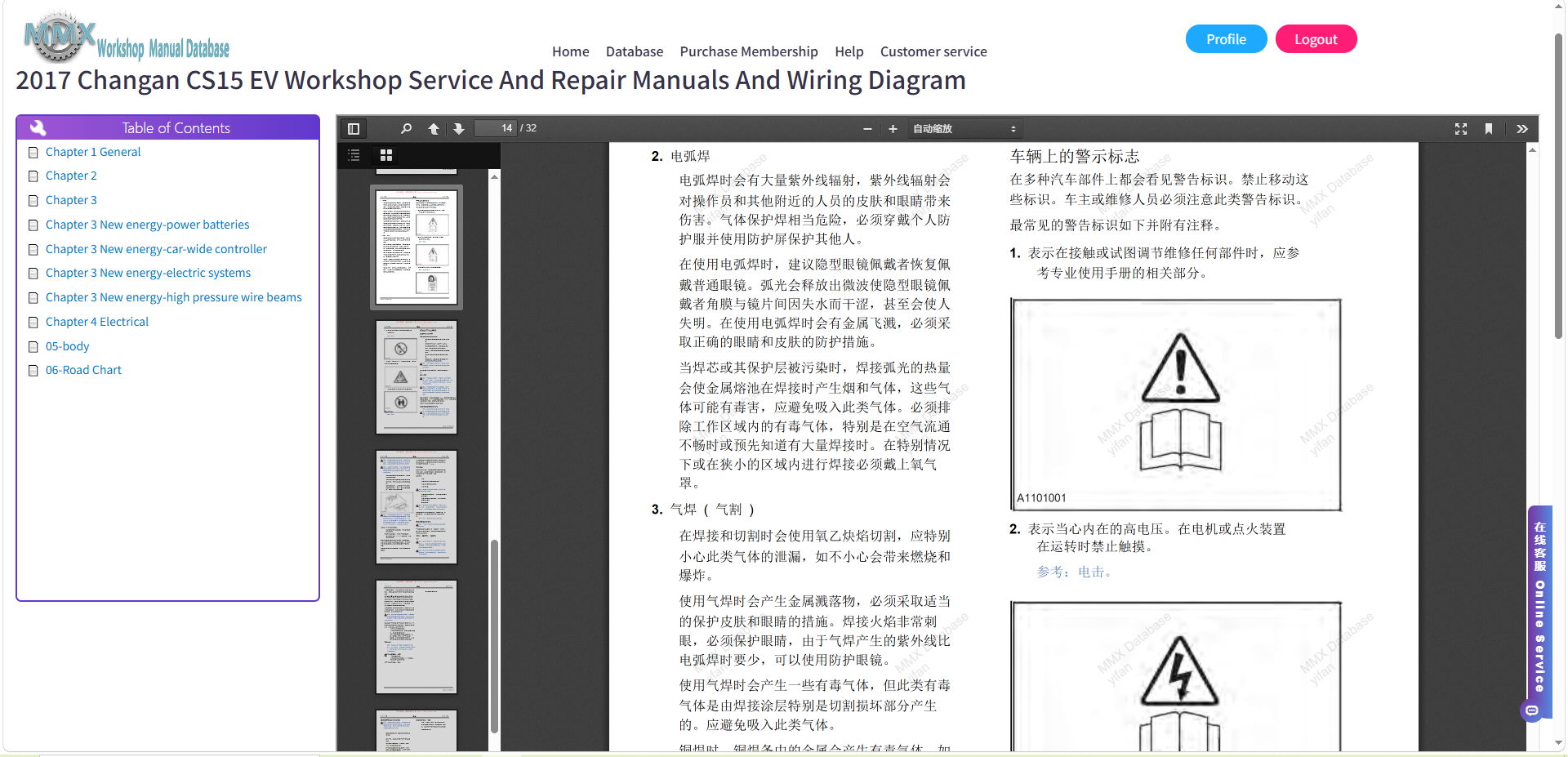1568x757 pixels.
Task: Open the chat bubble icon below Online Service
Action: pos(1532,710)
